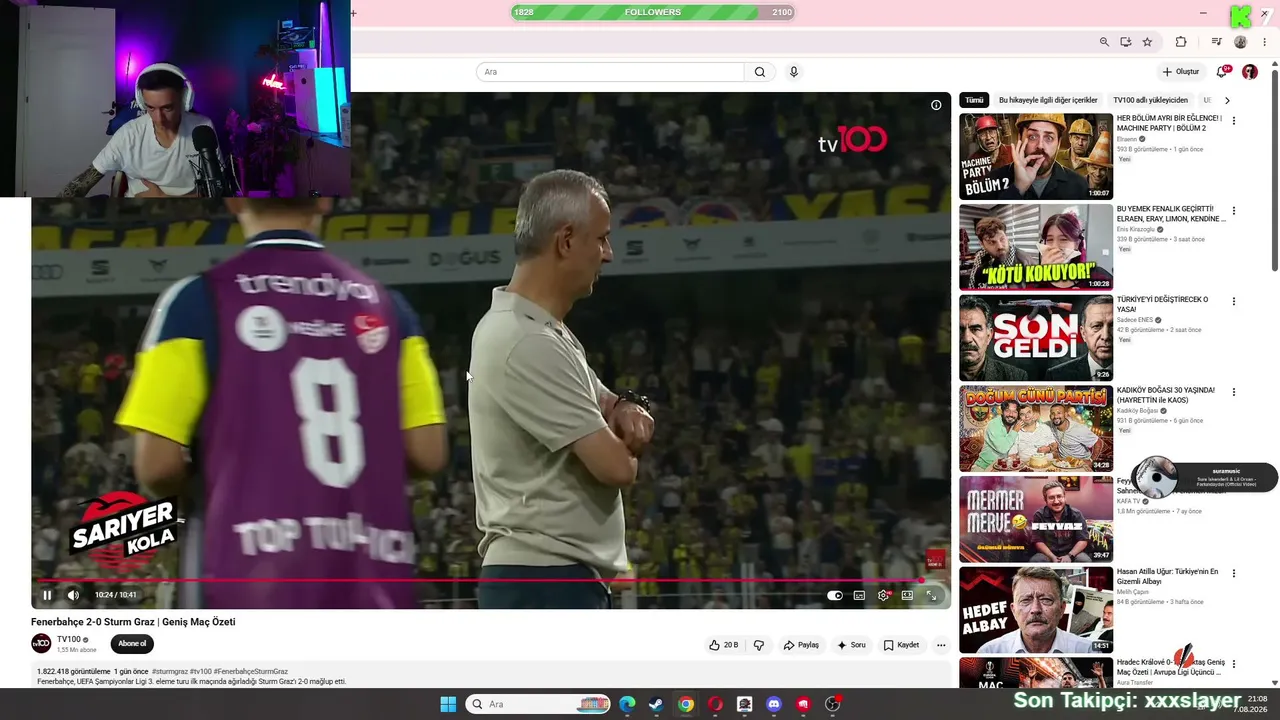The width and height of the screenshot is (1280, 720).
Task: Open YouTube notifications bell
Action: point(1222,72)
